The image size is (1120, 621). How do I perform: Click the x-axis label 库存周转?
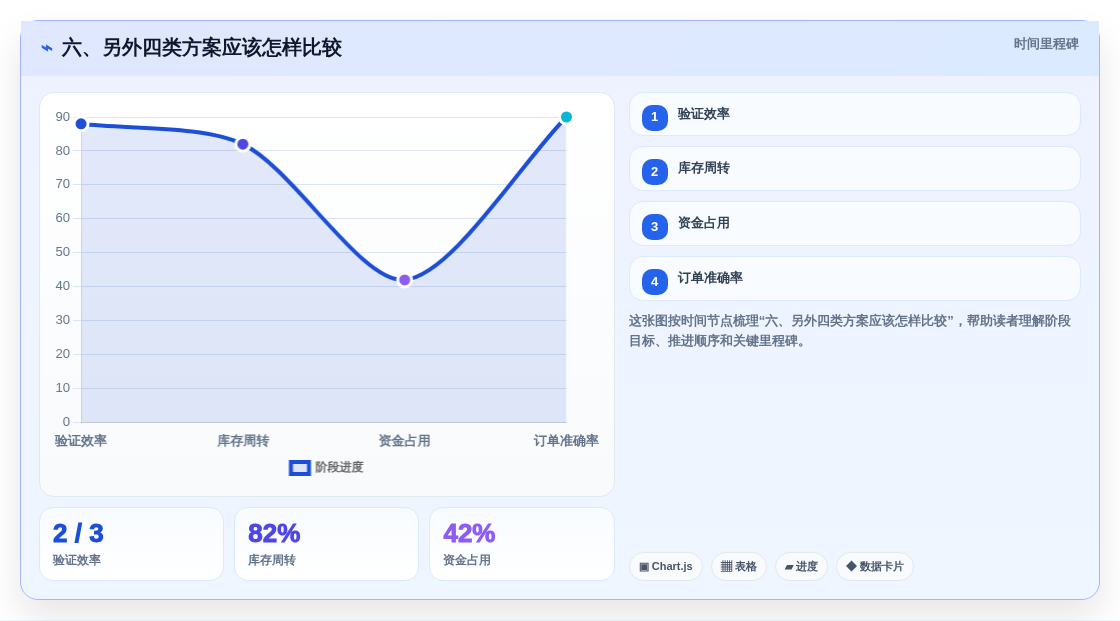click(243, 441)
